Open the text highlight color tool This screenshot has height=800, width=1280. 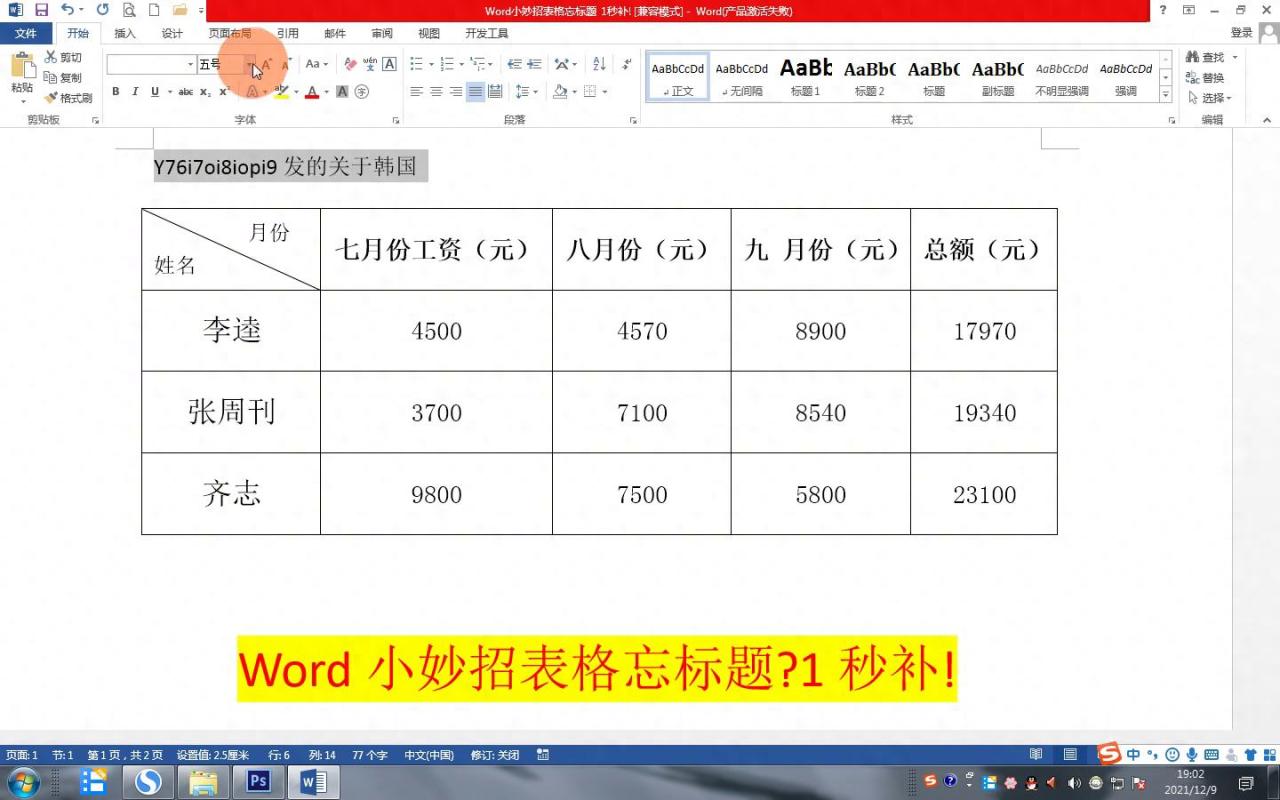point(281,91)
